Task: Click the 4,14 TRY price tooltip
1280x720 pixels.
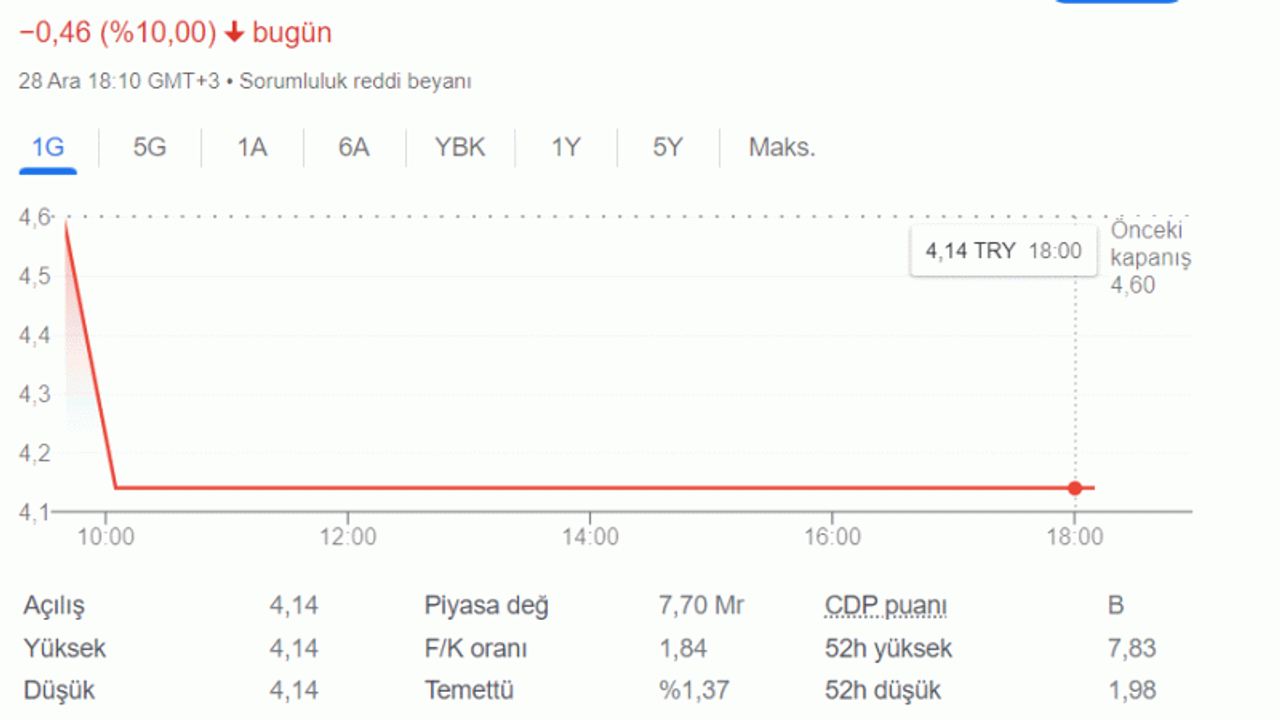Action: [x=1003, y=251]
